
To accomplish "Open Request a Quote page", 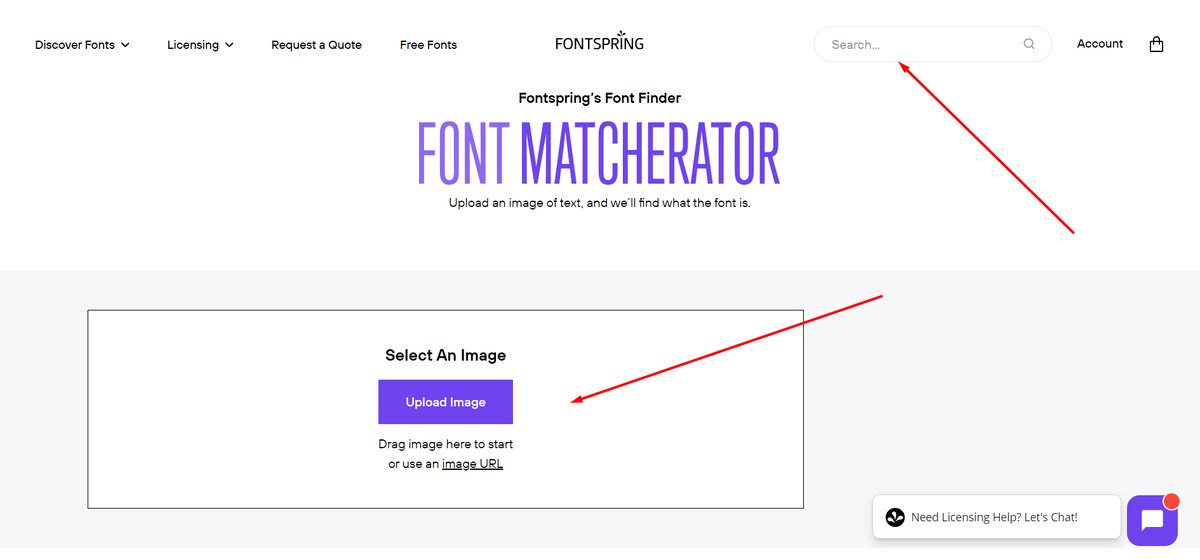I will pyautogui.click(x=316, y=45).
